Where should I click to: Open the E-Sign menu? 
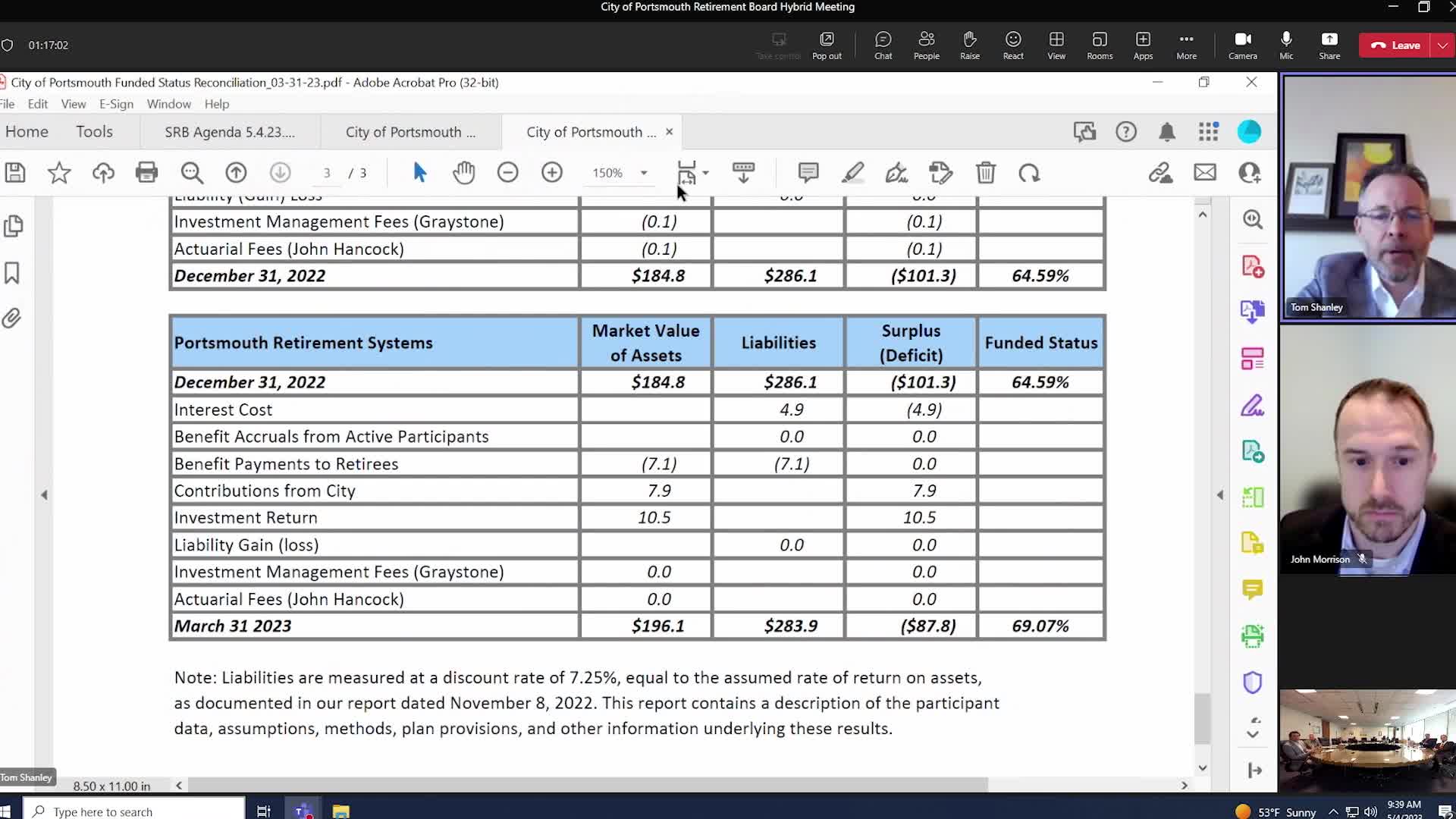pyautogui.click(x=116, y=104)
